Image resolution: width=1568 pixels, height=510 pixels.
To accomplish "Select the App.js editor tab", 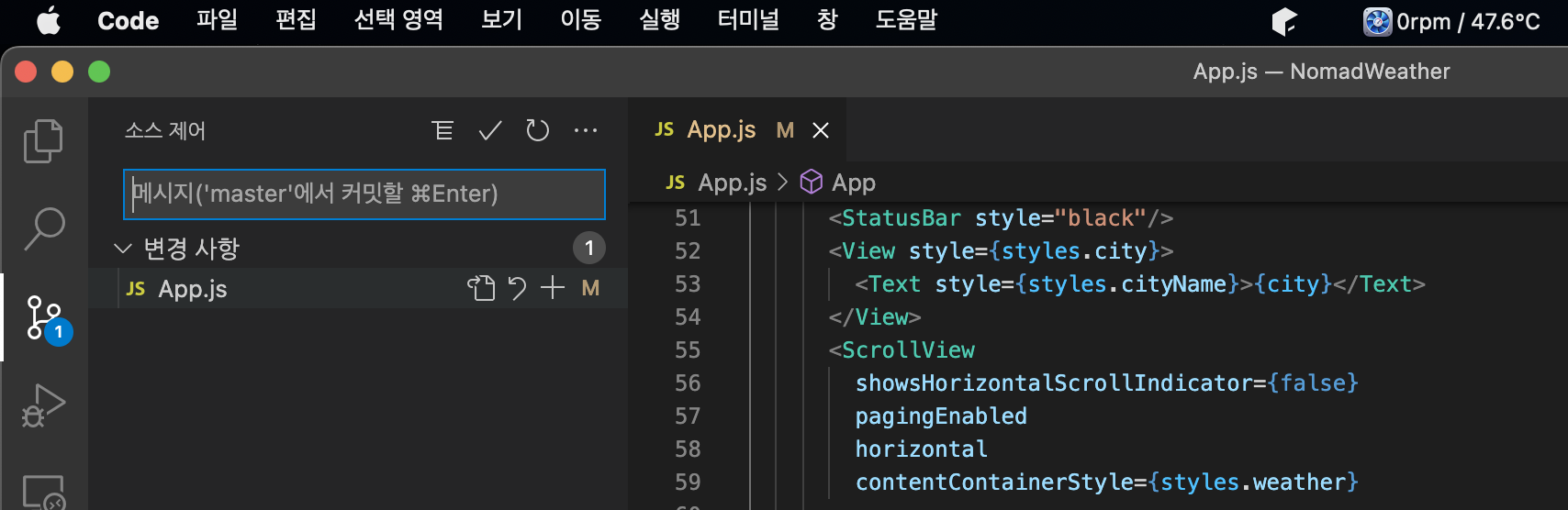I will coord(736,130).
